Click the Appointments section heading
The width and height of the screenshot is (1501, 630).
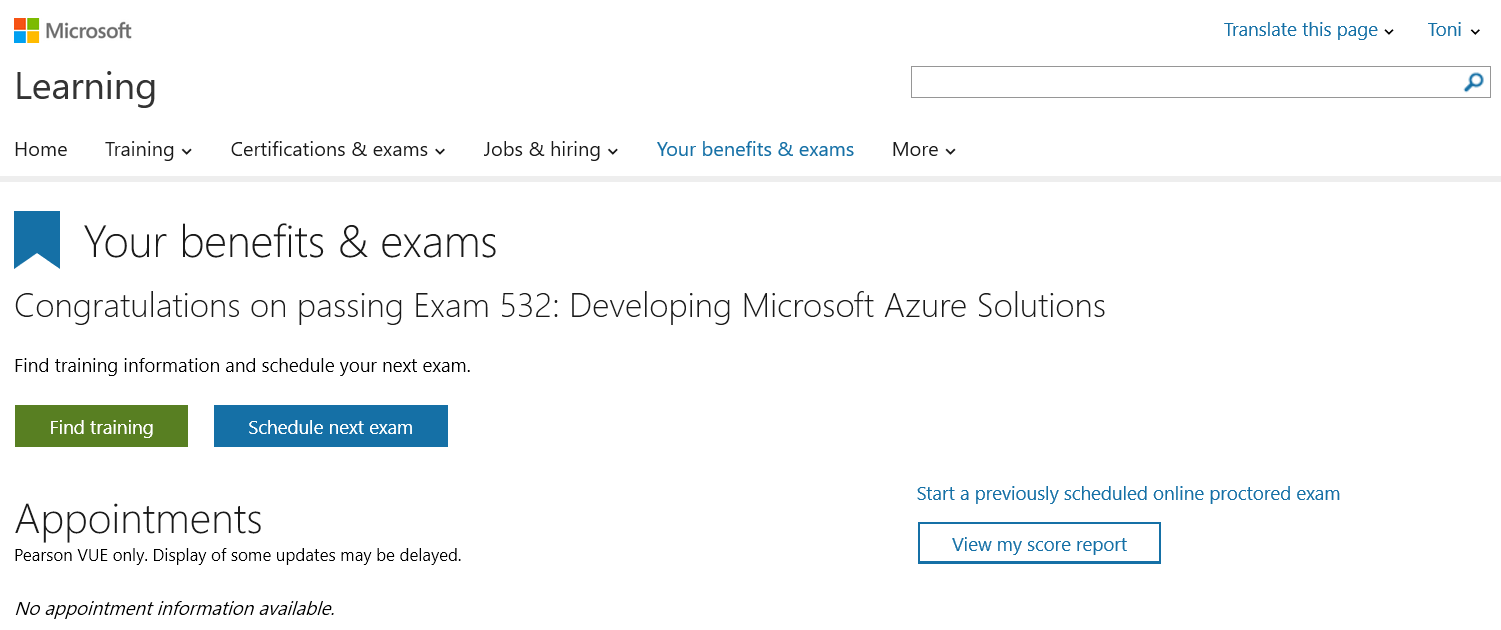coord(138,519)
